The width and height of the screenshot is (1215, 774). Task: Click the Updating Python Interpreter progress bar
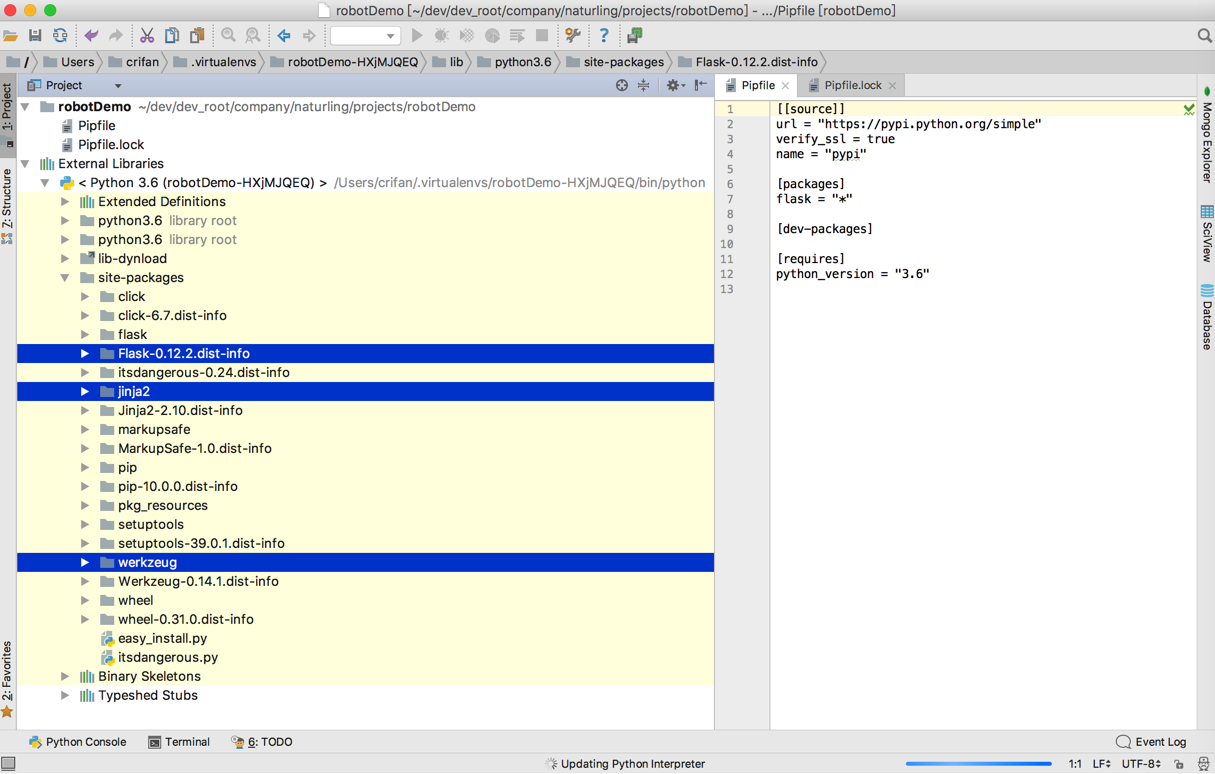pyautogui.click(x=977, y=764)
